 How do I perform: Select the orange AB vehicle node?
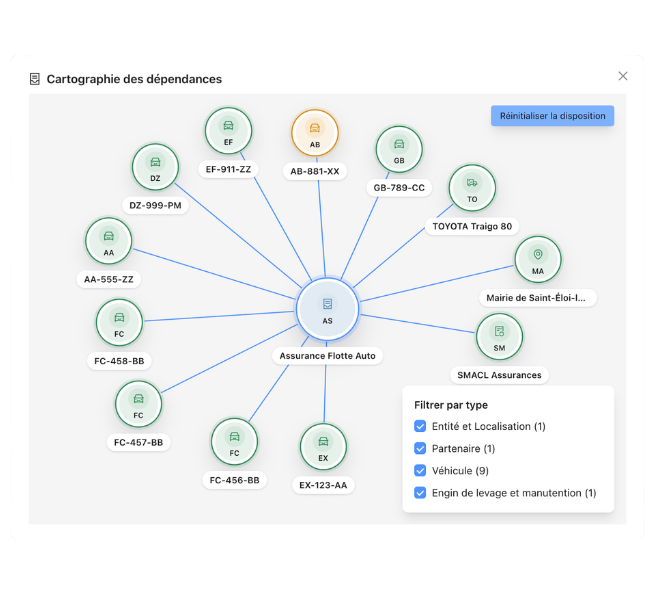[314, 133]
